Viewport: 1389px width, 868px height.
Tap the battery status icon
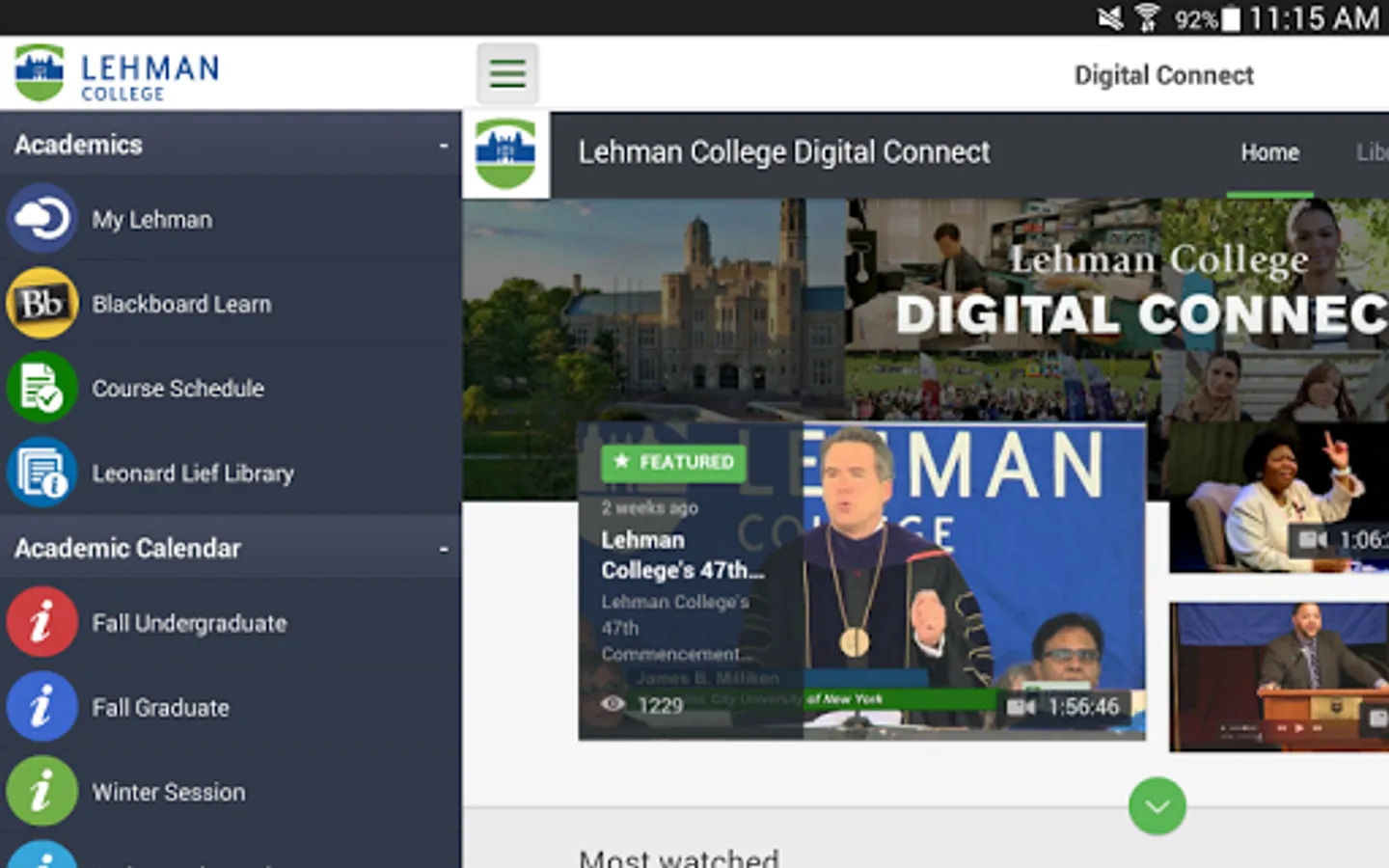point(1231,18)
